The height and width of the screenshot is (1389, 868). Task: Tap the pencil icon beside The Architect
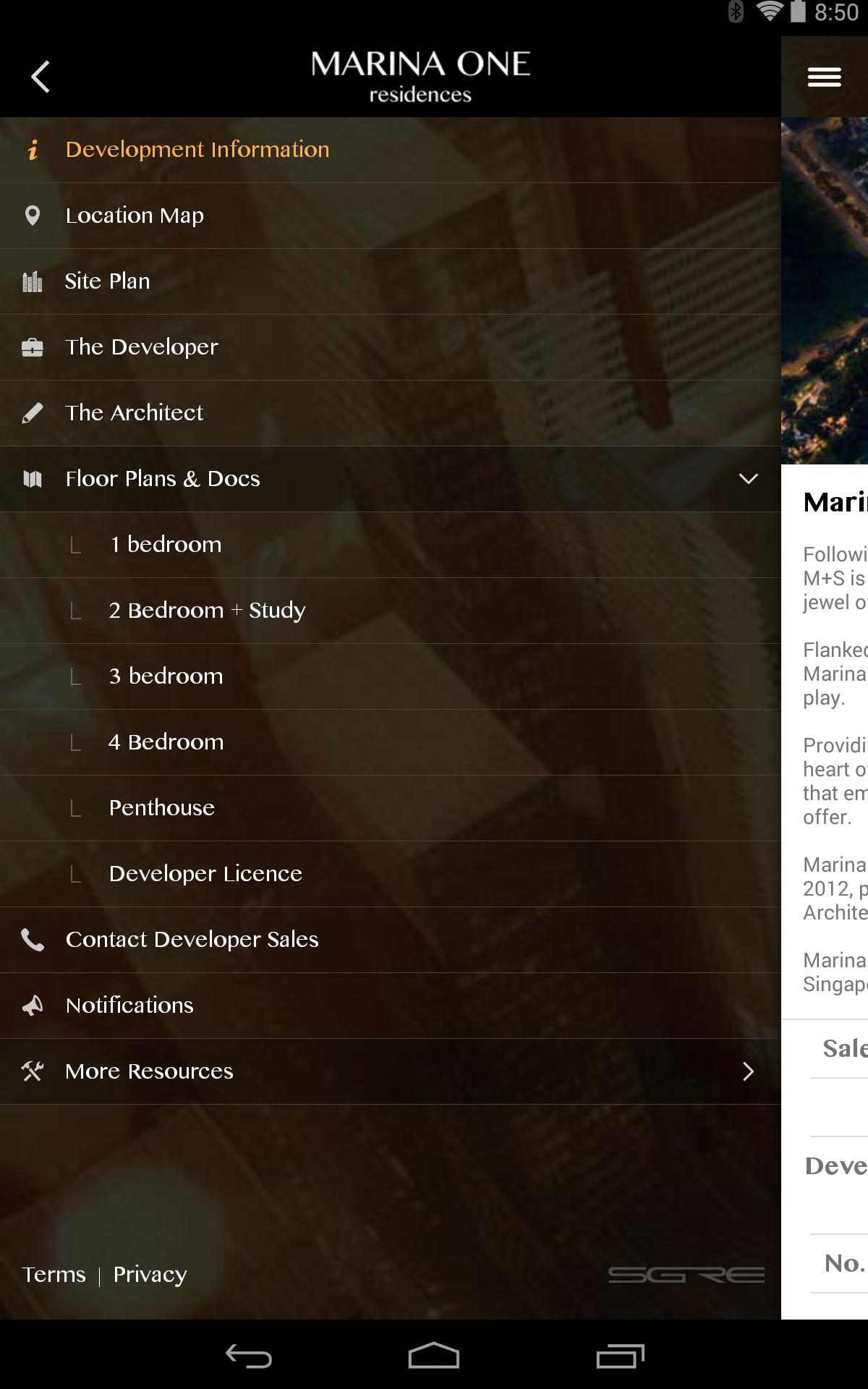click(x=33, y=413)
